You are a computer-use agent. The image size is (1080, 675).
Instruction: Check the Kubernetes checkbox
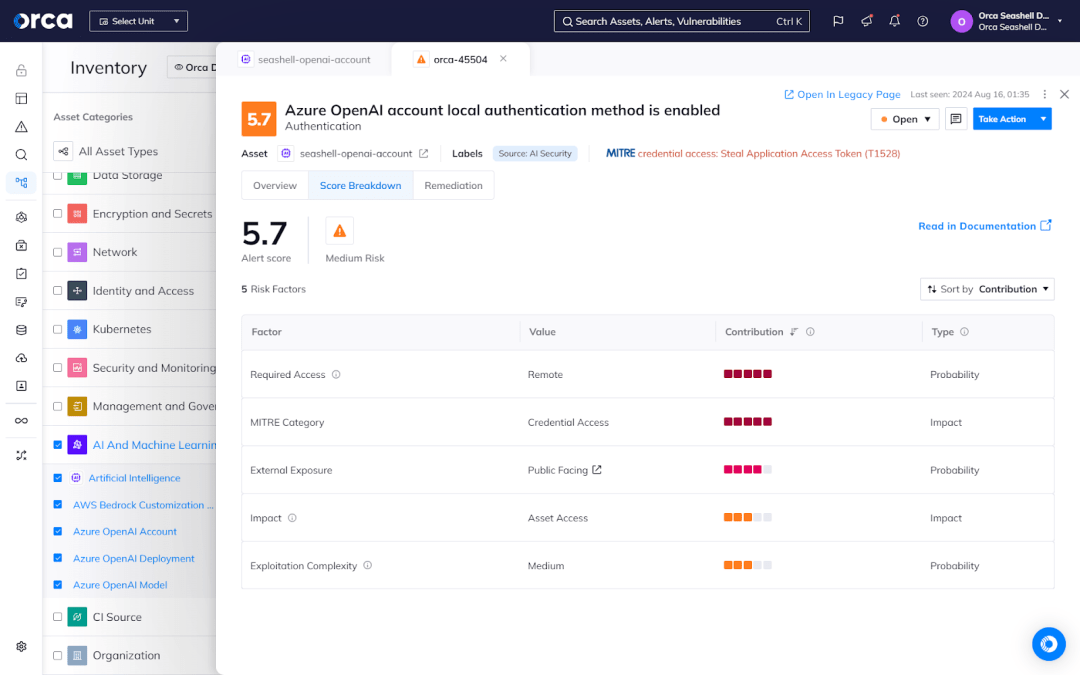(58, 329)
